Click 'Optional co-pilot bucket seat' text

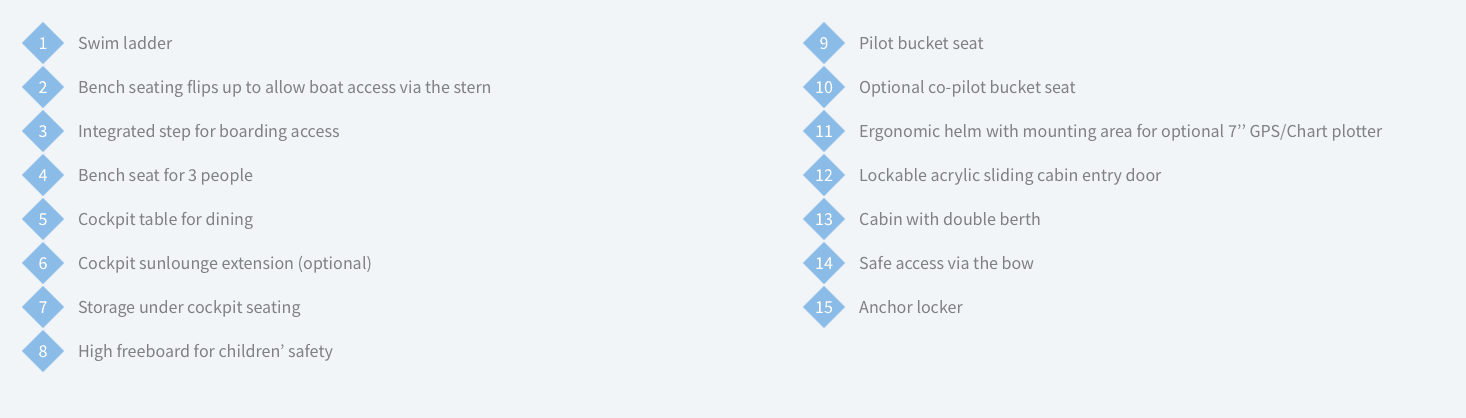click(967, 87)
